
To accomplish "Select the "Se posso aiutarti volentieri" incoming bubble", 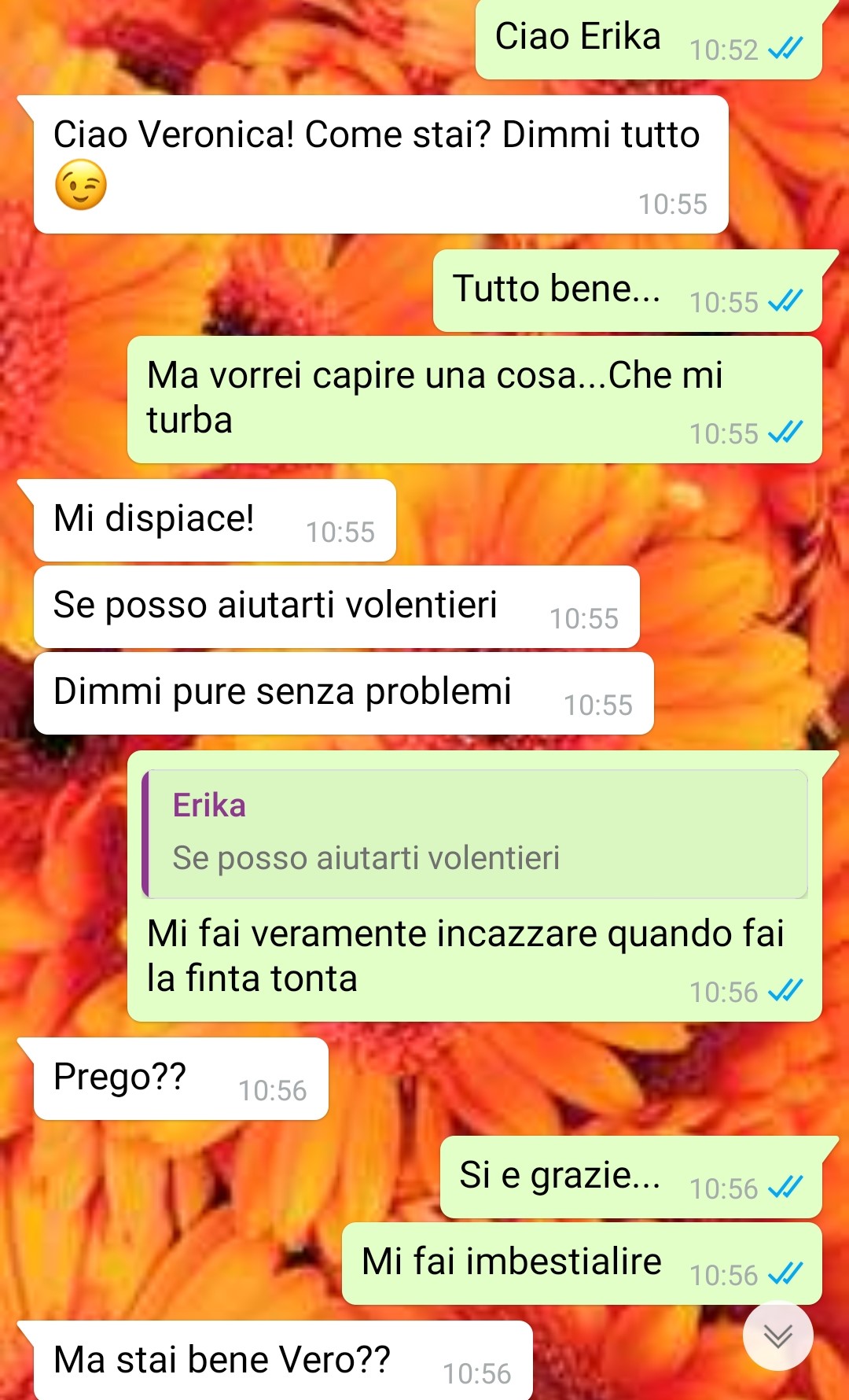I will pos(336,607).
